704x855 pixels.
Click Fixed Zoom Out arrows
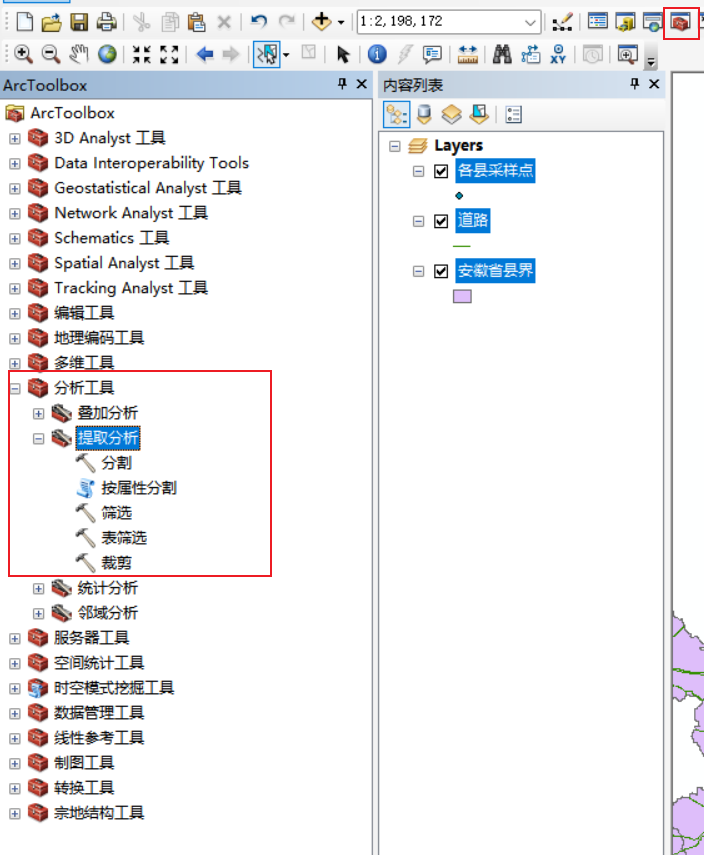point(169,54)
